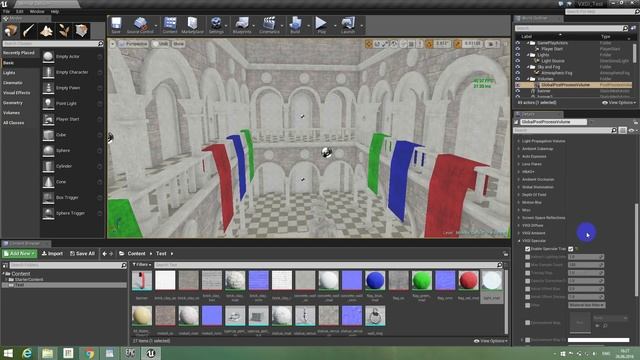Click the Sphere Trigger icon
Screen dimensions: 640x360
(48, 213)
